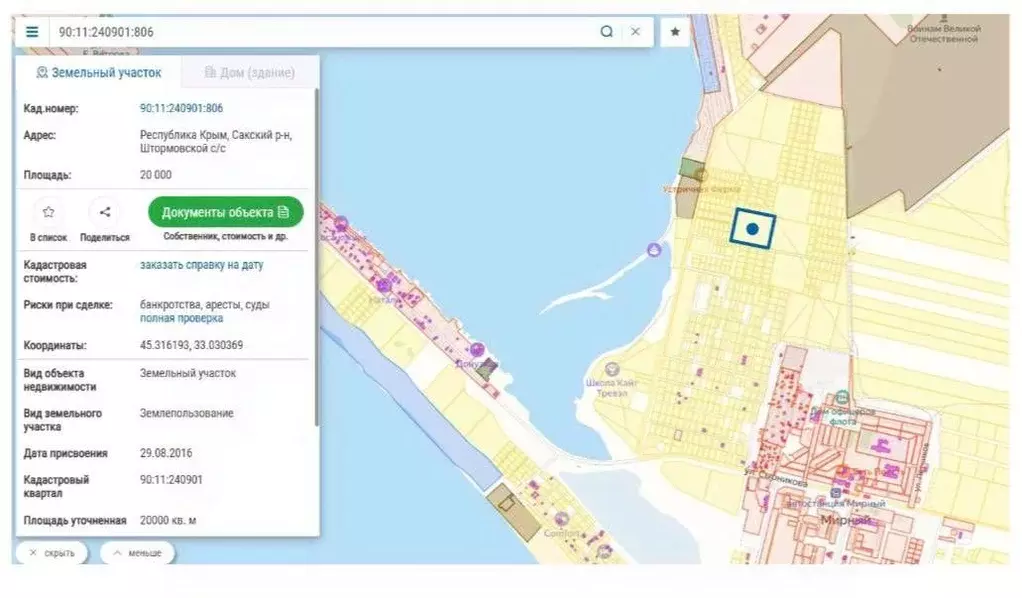Click the Автостанция Мирный map icon
Viewport: 1022px width, 598px height.
coord(836,492)
